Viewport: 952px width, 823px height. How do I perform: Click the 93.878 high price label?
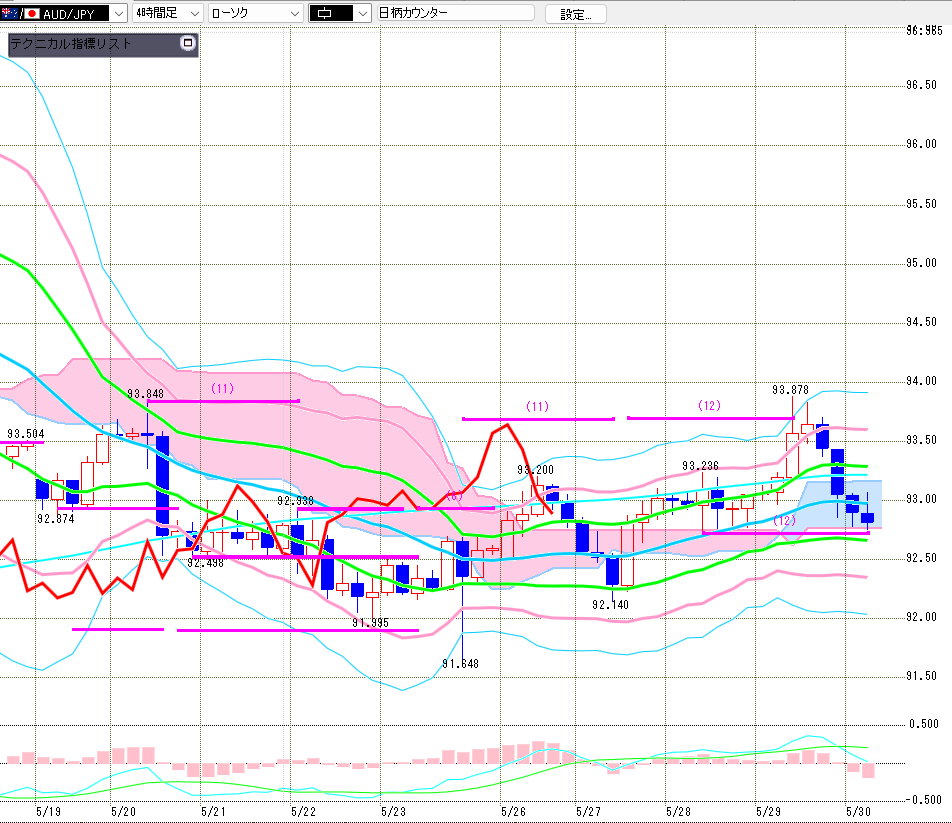tap(790, 390)
